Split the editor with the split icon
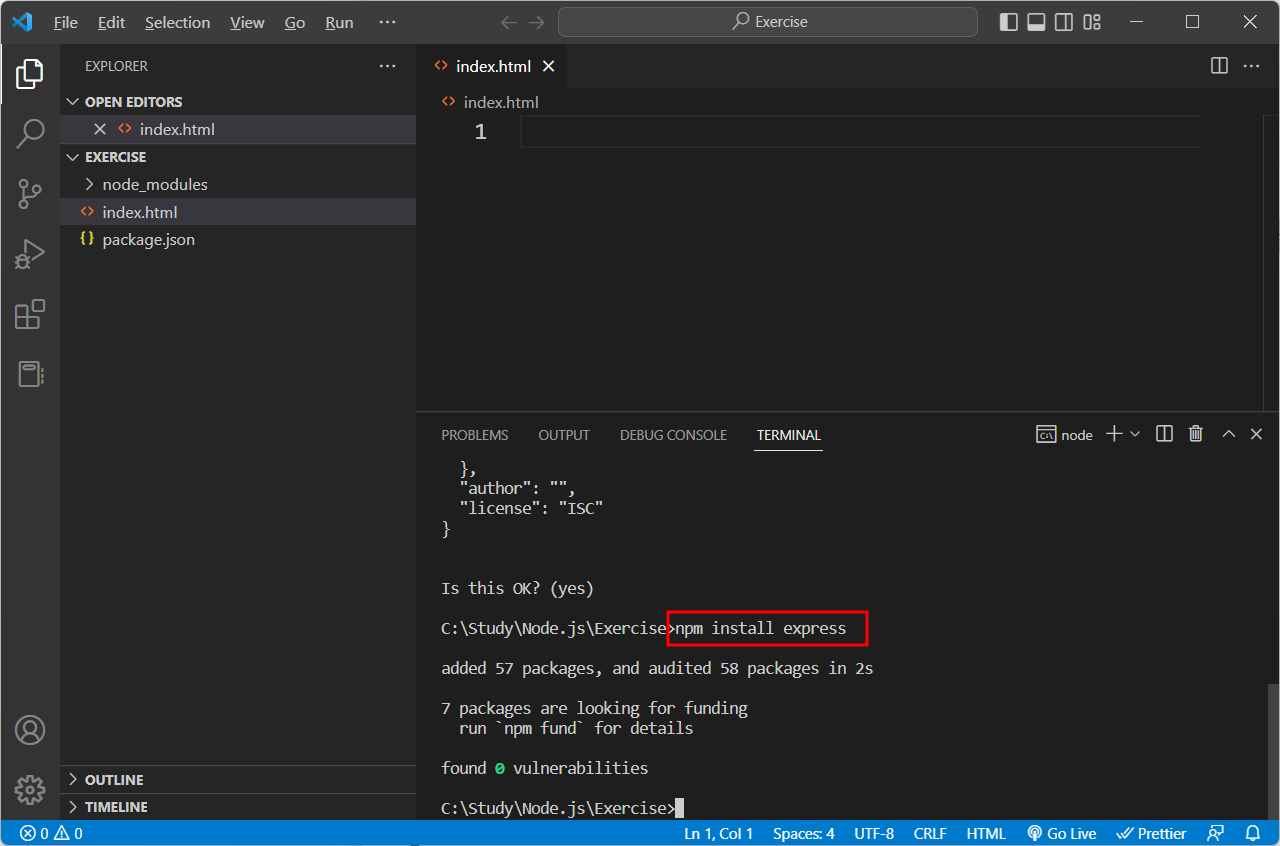 [x=1218, y=65]
